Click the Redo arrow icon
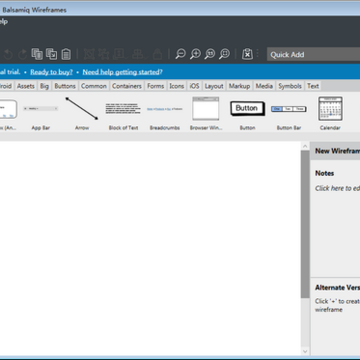The width and height of the screenshot is (360, 360). coord(22,54)
